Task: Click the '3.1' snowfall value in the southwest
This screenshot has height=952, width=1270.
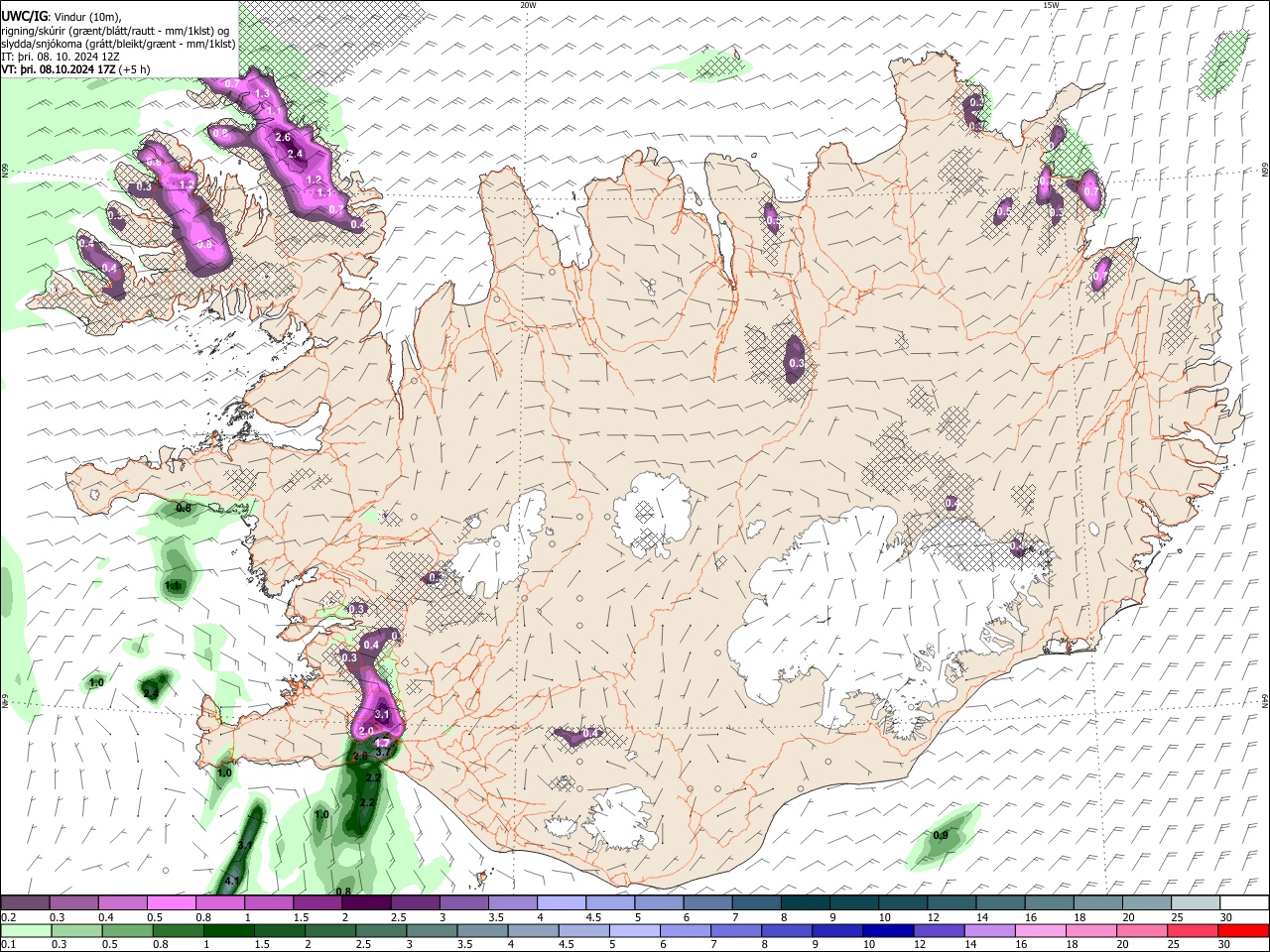Action: (384, 715)
